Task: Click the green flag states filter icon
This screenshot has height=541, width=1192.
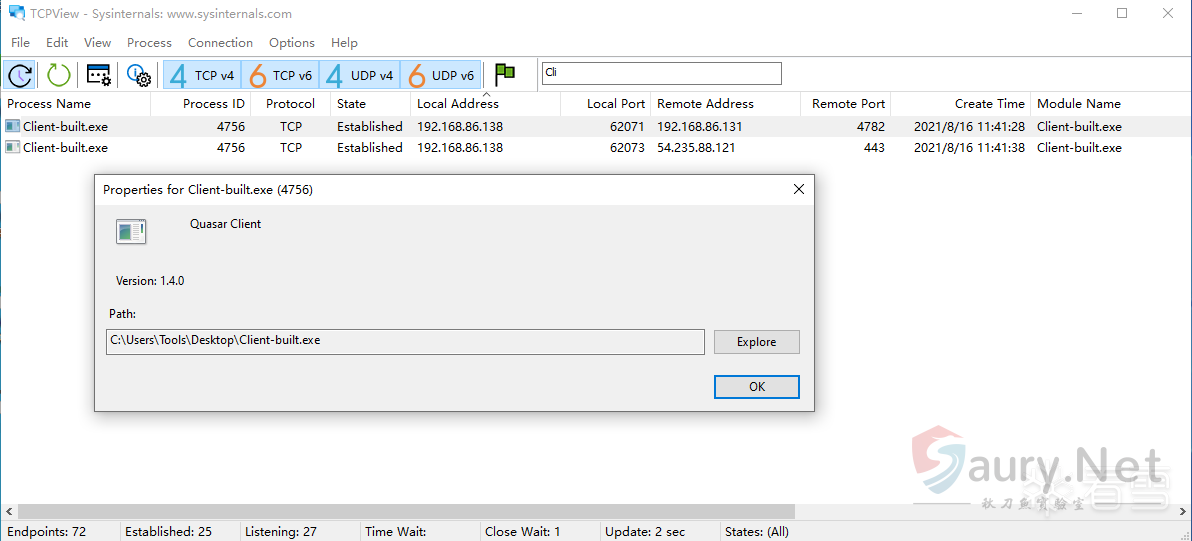Action: pyautogui.click(x=505, y=75)
